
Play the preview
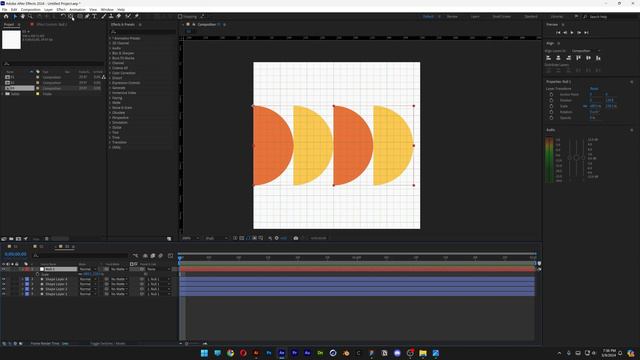click(572, 32)
